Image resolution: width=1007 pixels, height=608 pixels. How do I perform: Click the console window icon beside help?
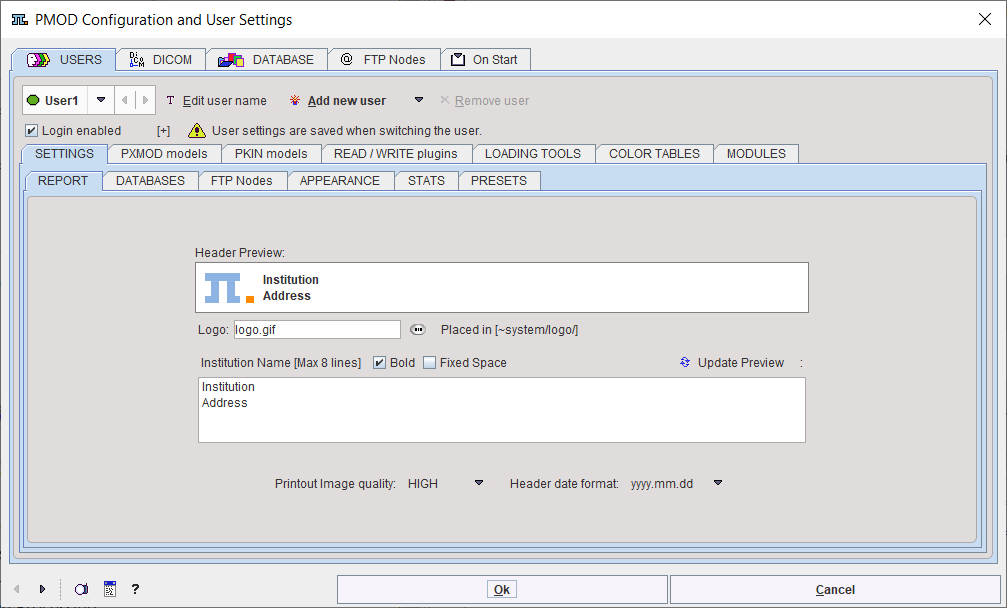coord(110,589)
